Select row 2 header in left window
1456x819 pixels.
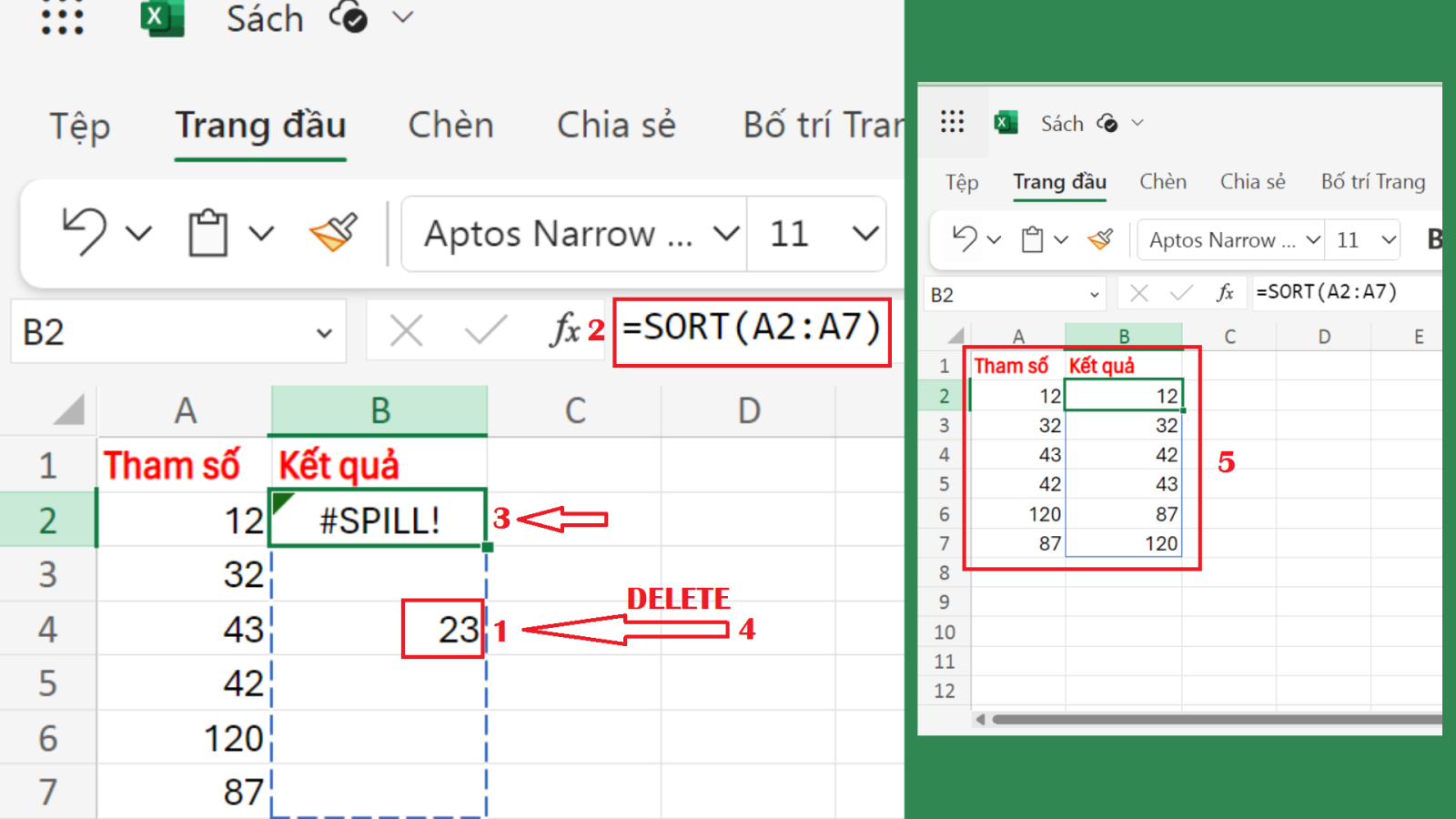click(x=47, y=520)
